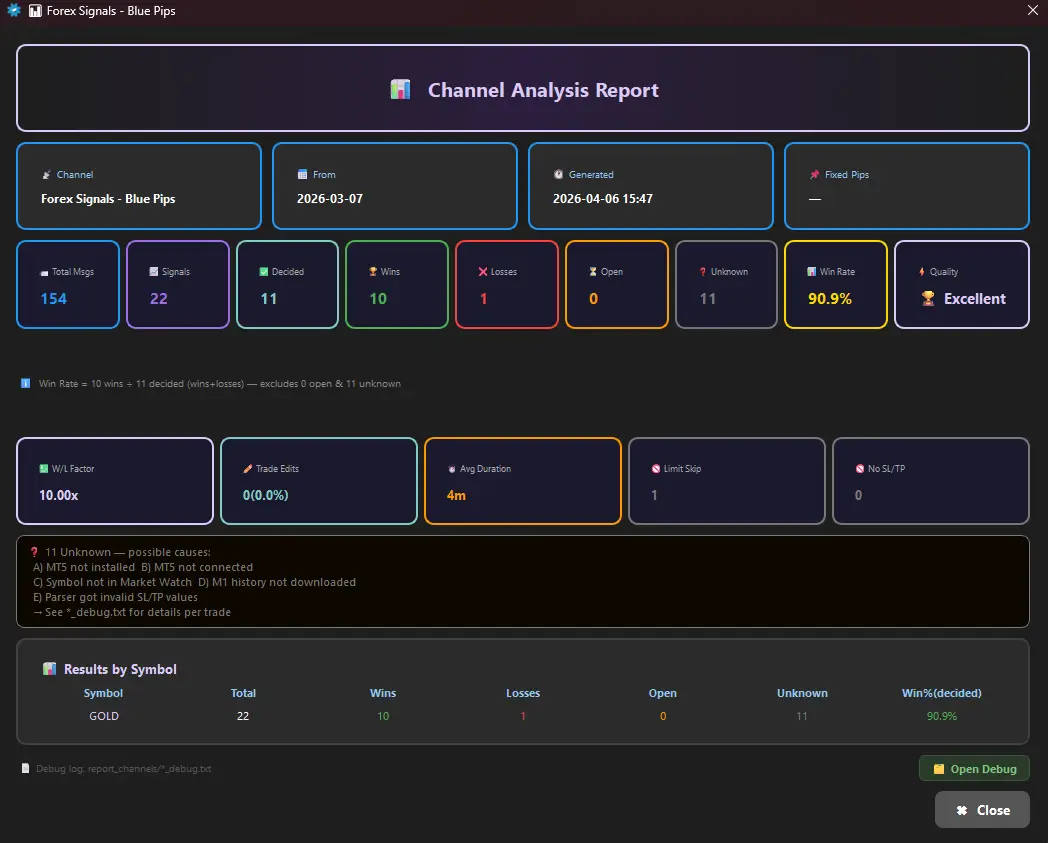Image resolution: width=1048 pixels, height=843 pixels.
Task: Click the W/L Factor 10.00x card
Action: coord(115,481)
